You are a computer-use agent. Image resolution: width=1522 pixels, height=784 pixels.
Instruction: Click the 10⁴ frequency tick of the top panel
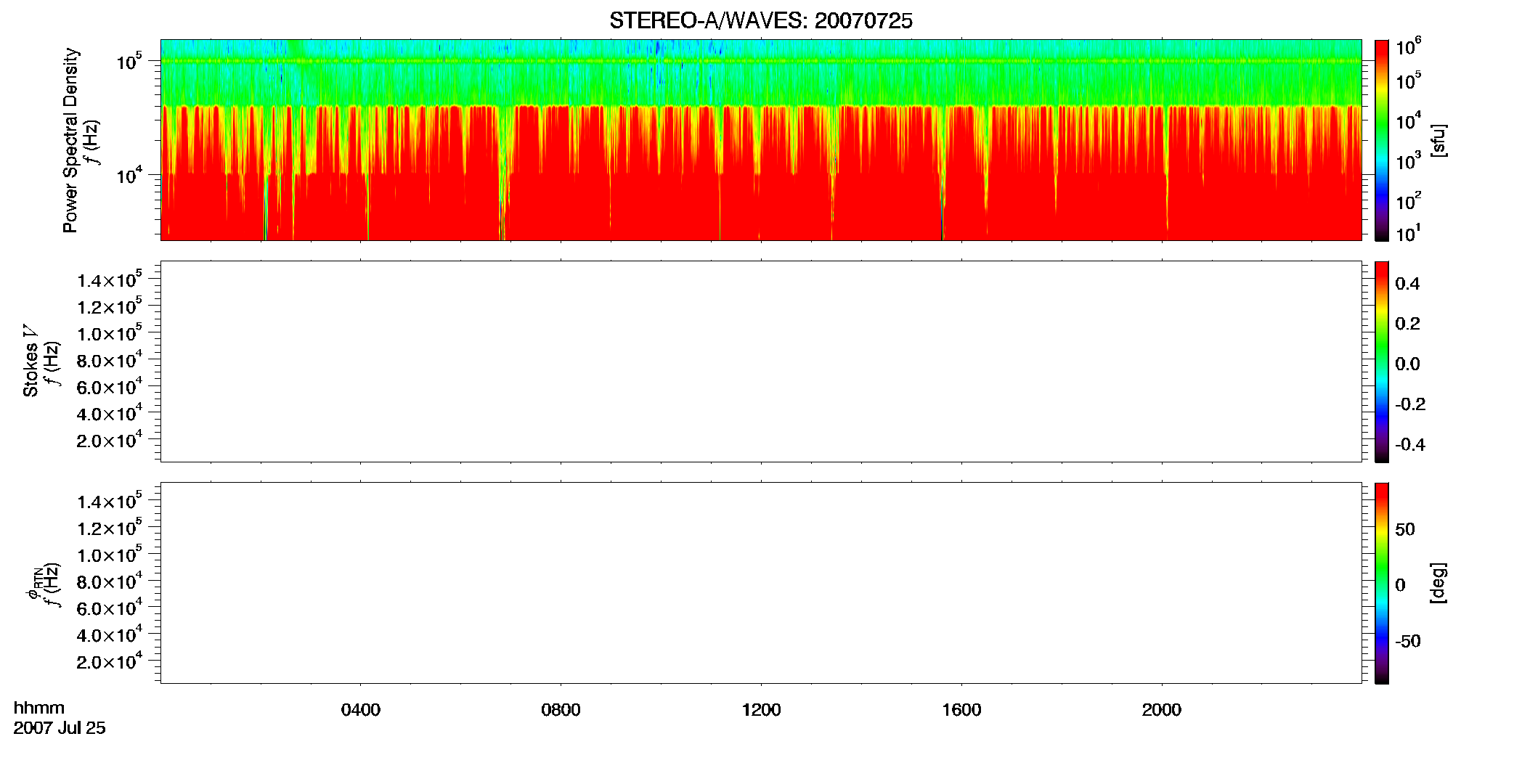(129, 176)
